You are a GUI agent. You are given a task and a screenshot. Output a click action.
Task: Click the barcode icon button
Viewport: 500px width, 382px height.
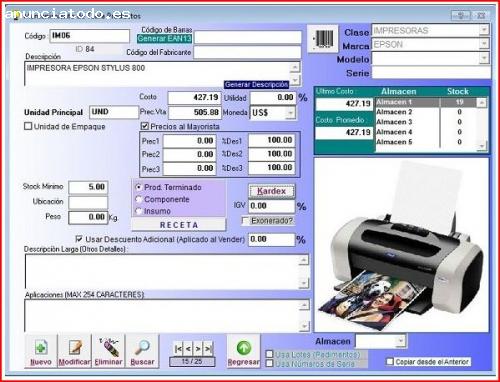pos(322,38)
